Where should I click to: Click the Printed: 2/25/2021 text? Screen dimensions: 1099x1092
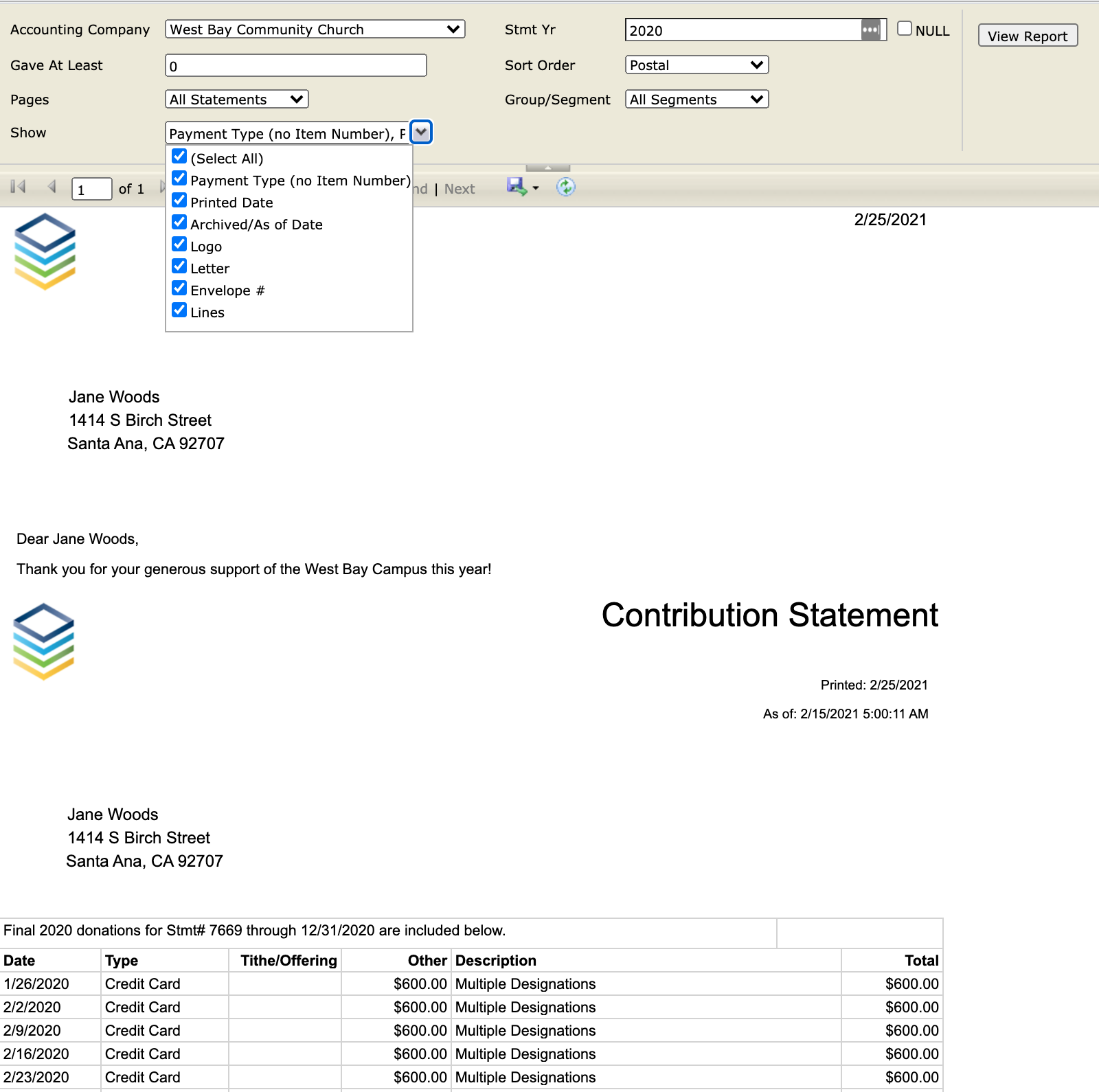click(874, 685)
